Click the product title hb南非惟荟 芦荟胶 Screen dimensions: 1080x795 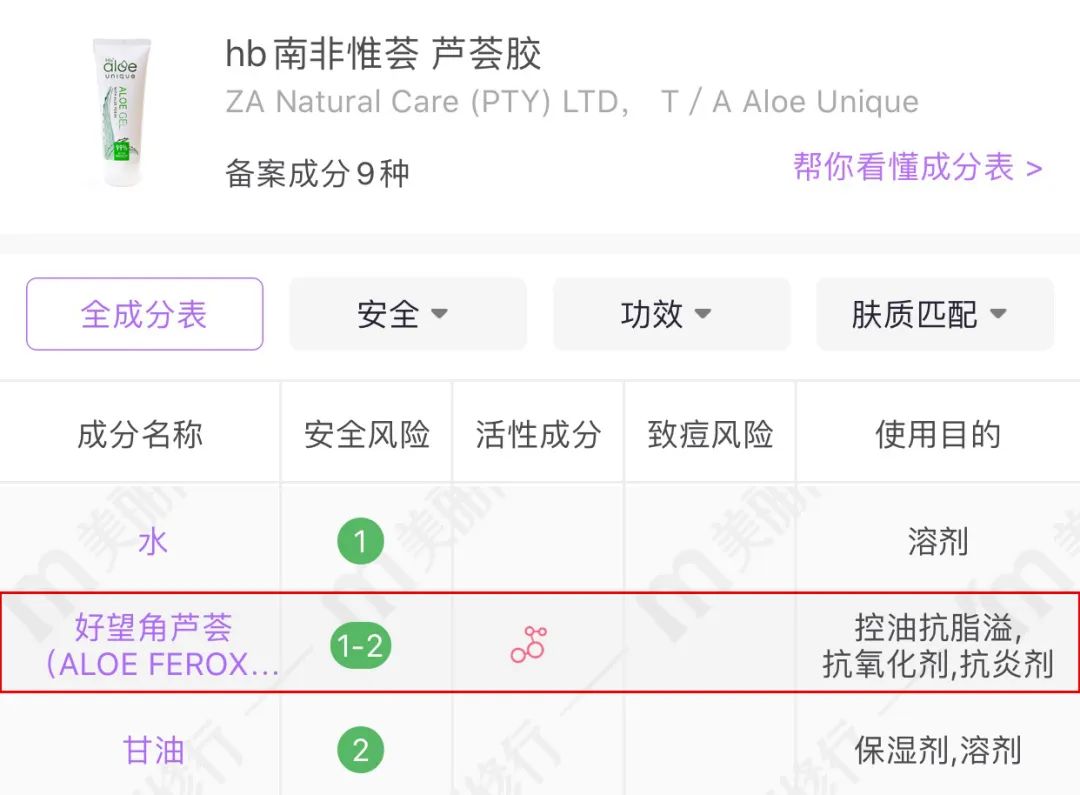[x=383, y=54]
